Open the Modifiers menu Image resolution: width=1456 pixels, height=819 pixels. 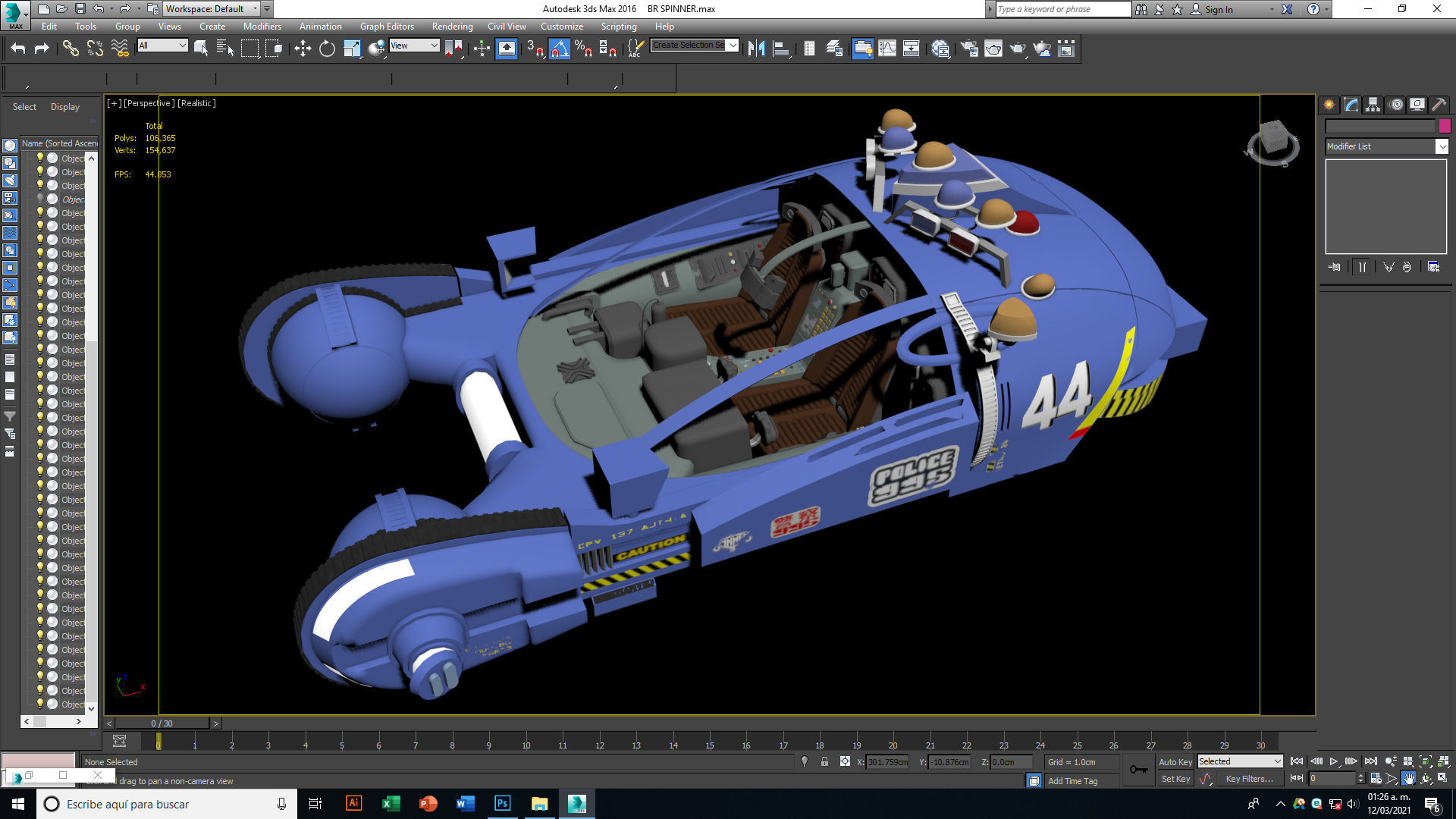pos(262,27)
